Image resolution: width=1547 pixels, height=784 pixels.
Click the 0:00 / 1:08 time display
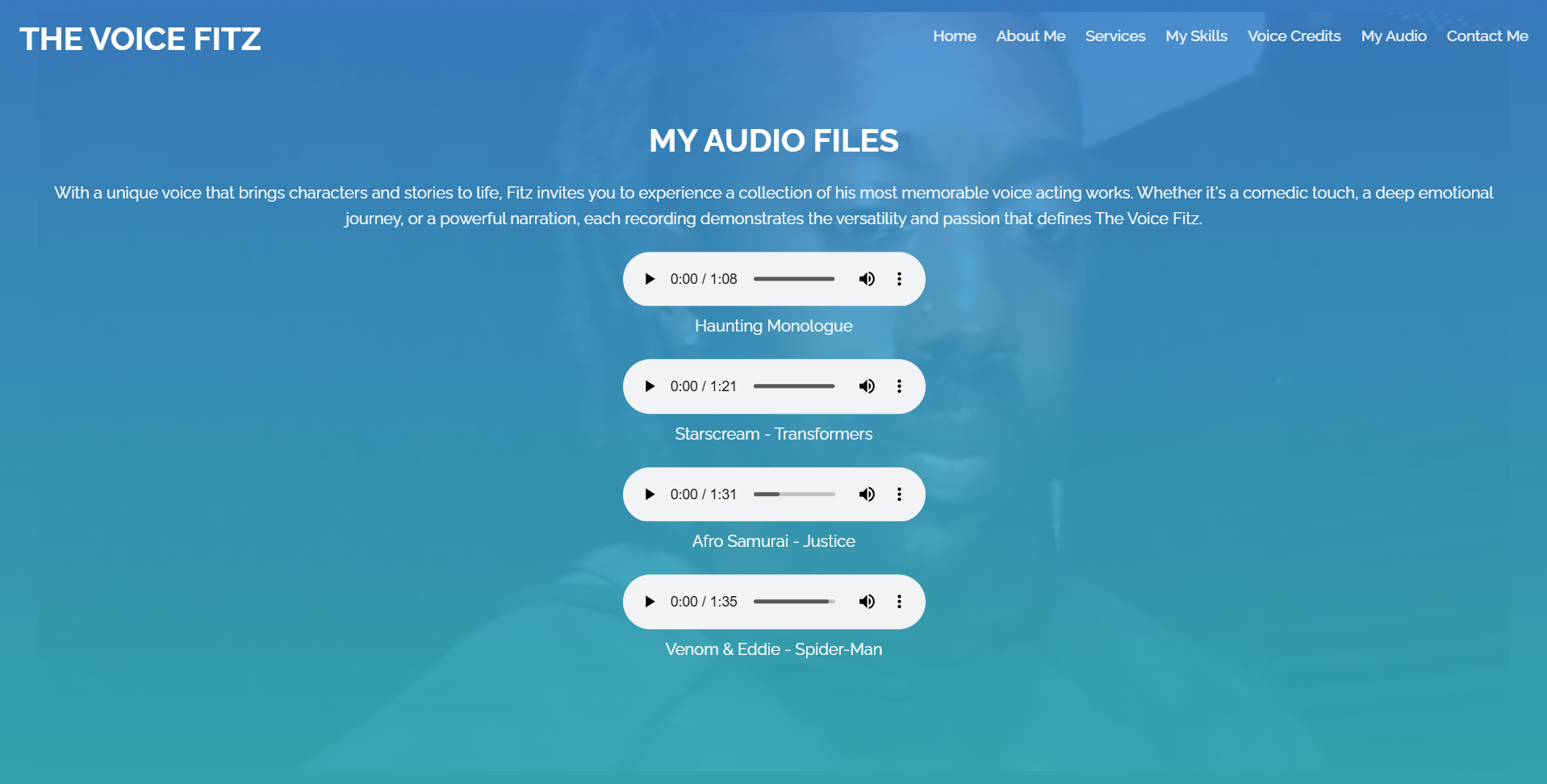coord(704,279)
